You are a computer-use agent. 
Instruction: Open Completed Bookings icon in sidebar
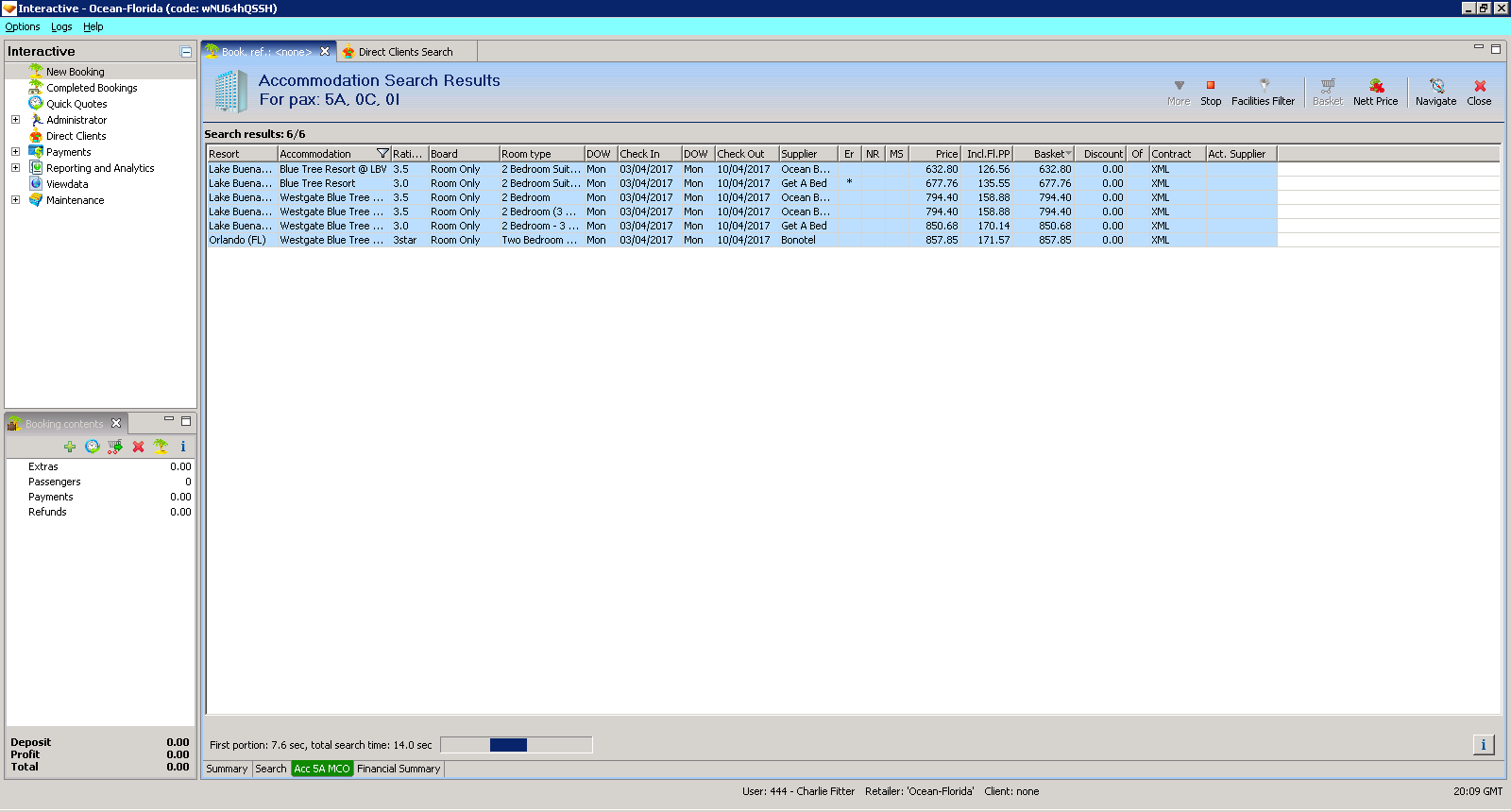coord(36,87)
